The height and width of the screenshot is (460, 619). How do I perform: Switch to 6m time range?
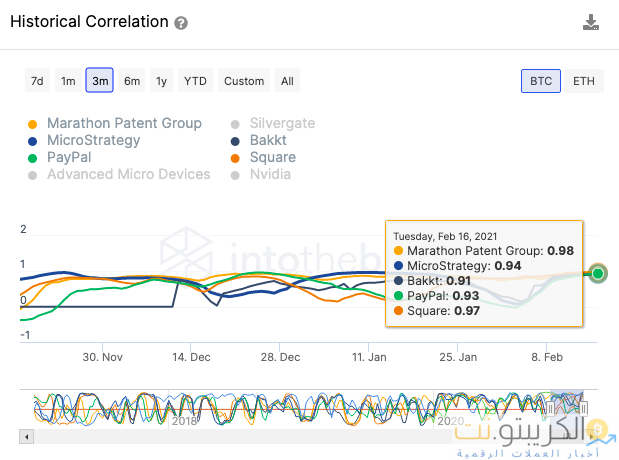132,81
